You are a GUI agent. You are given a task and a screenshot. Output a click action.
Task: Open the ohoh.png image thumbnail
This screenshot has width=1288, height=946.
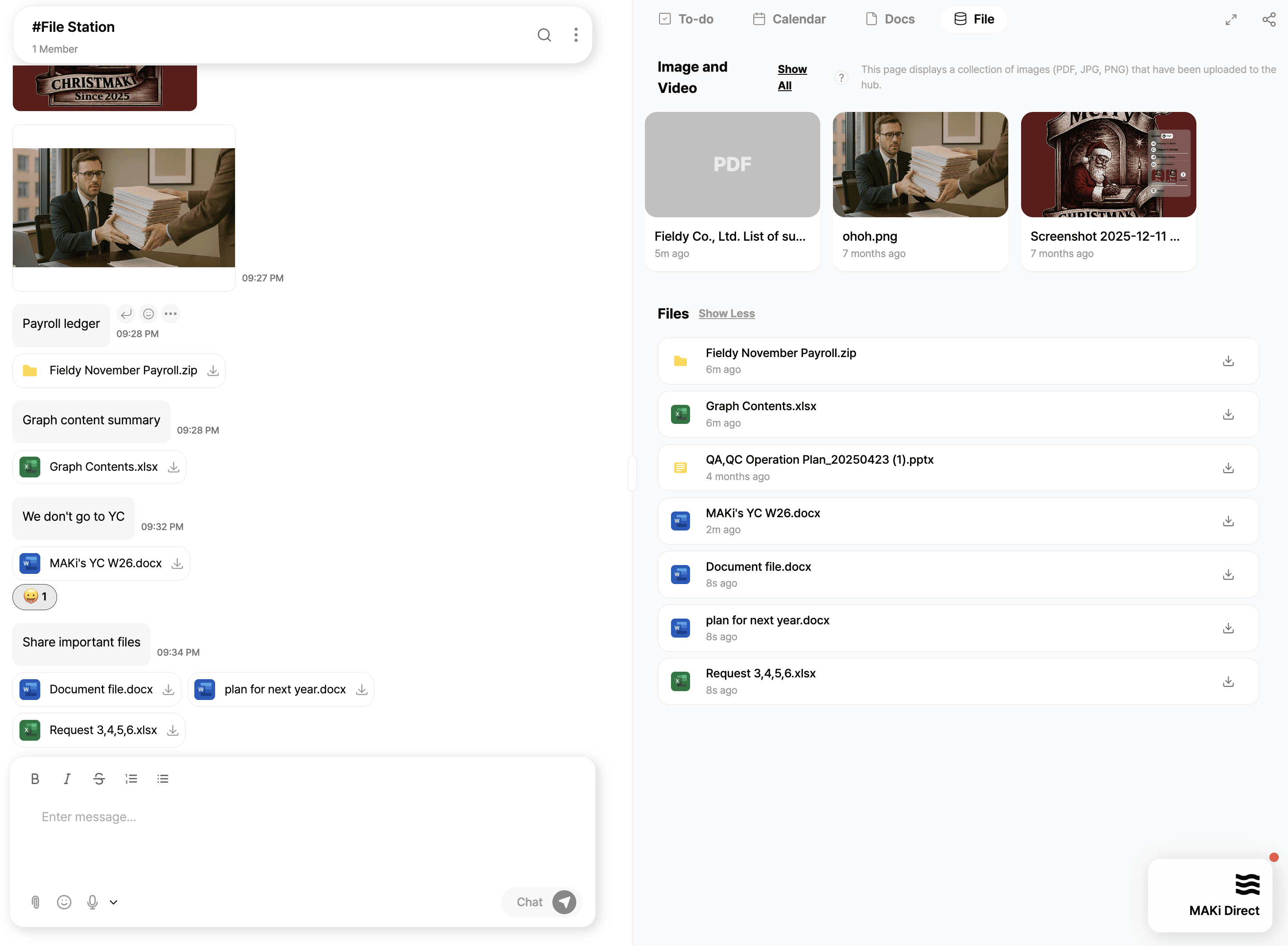[x=920, y=165]
